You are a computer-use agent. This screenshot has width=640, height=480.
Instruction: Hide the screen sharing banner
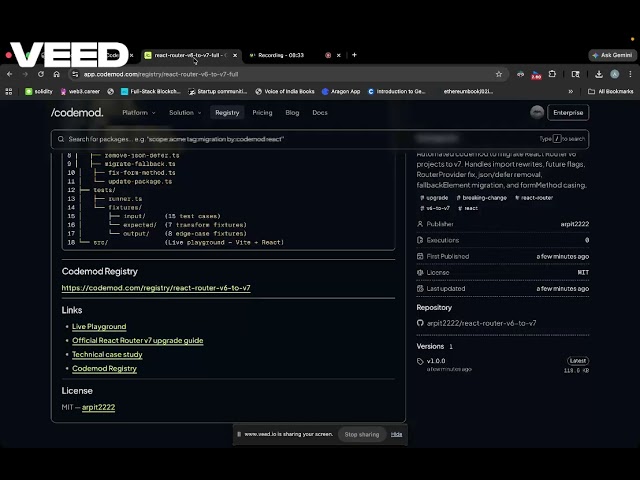(396, 434)
